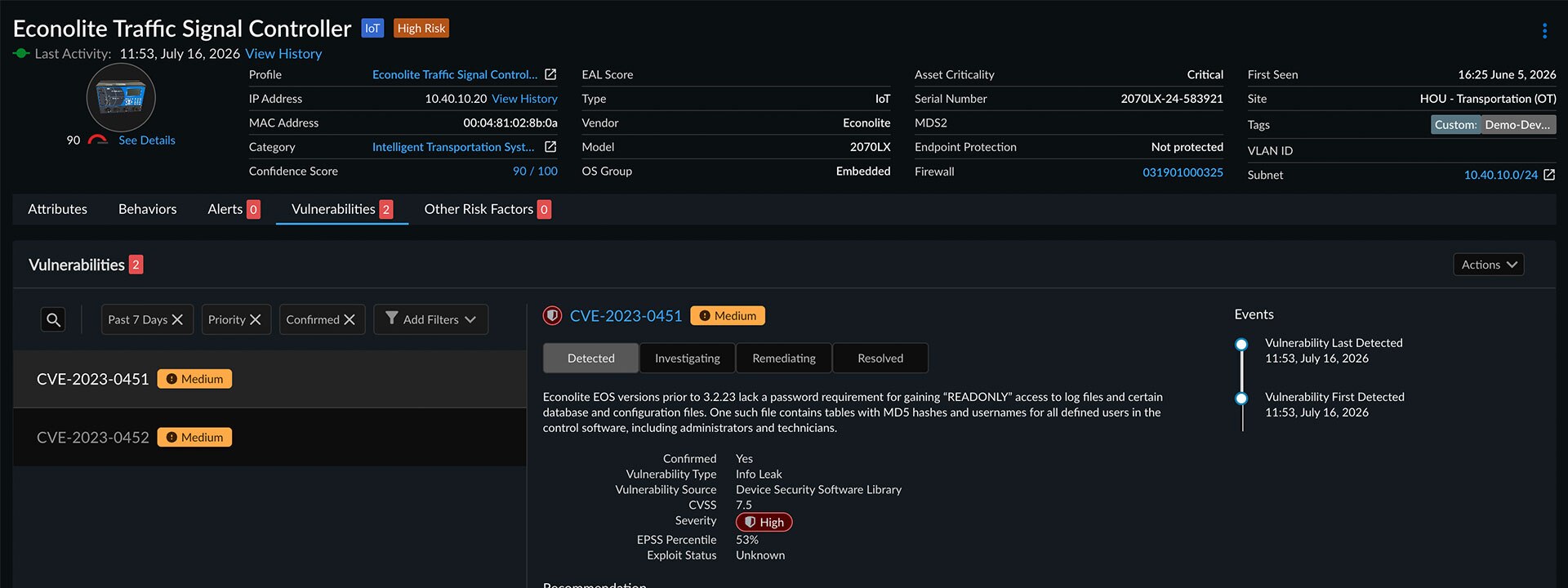This screenshot has height=588, width=1568.
Task: Click Medium badge in CVE-2023-0452 row
Action: [x=194, y=438]
